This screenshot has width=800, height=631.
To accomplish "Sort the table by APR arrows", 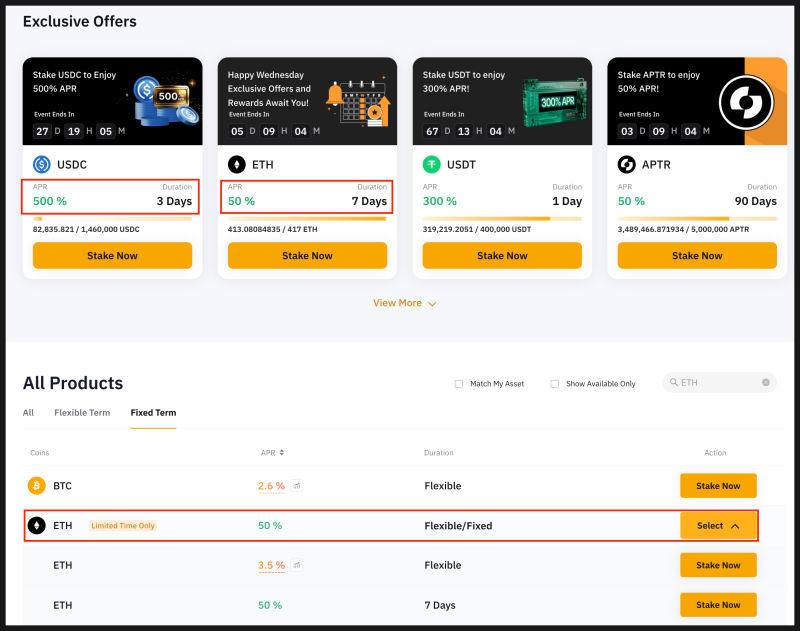I will pyautogui.click(x=282, y=452).
